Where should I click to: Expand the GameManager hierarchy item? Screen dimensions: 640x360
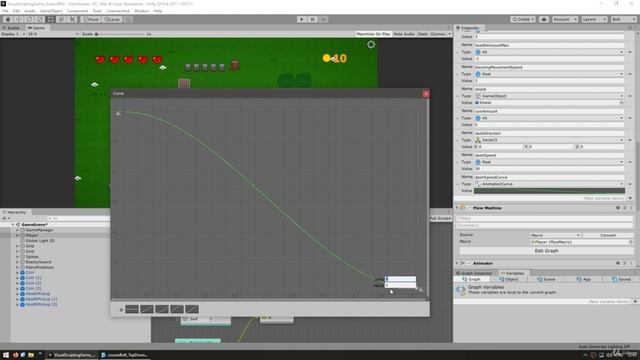[18, 230]
